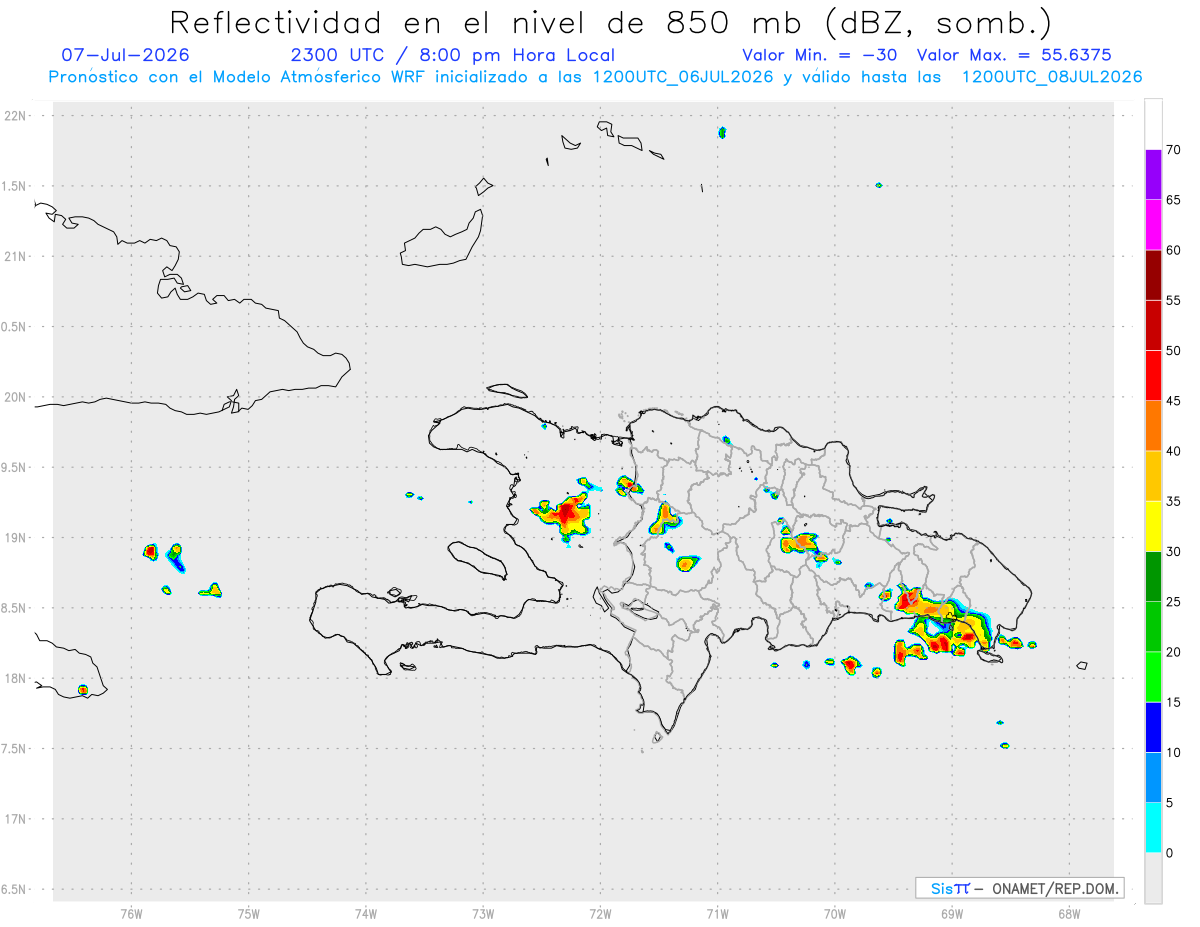The height and width of the screenshot is (927, 1200).
Task: Click the WRF forecast initialization line
Action: click(x=595, y=77)
